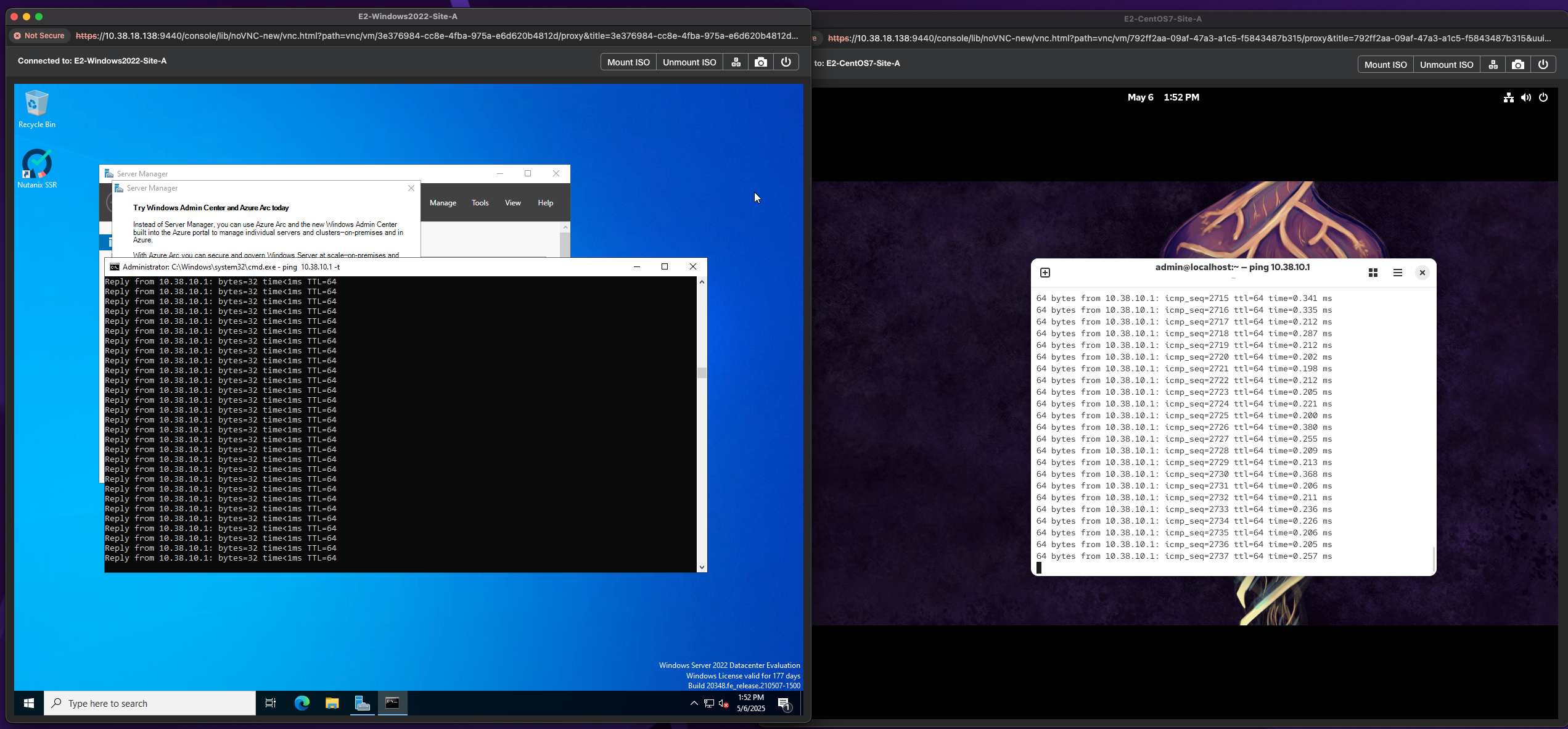Switch to Server Manager taskbar icon
This screenshot has height=729, width=1568.
[x=363, y=703]
